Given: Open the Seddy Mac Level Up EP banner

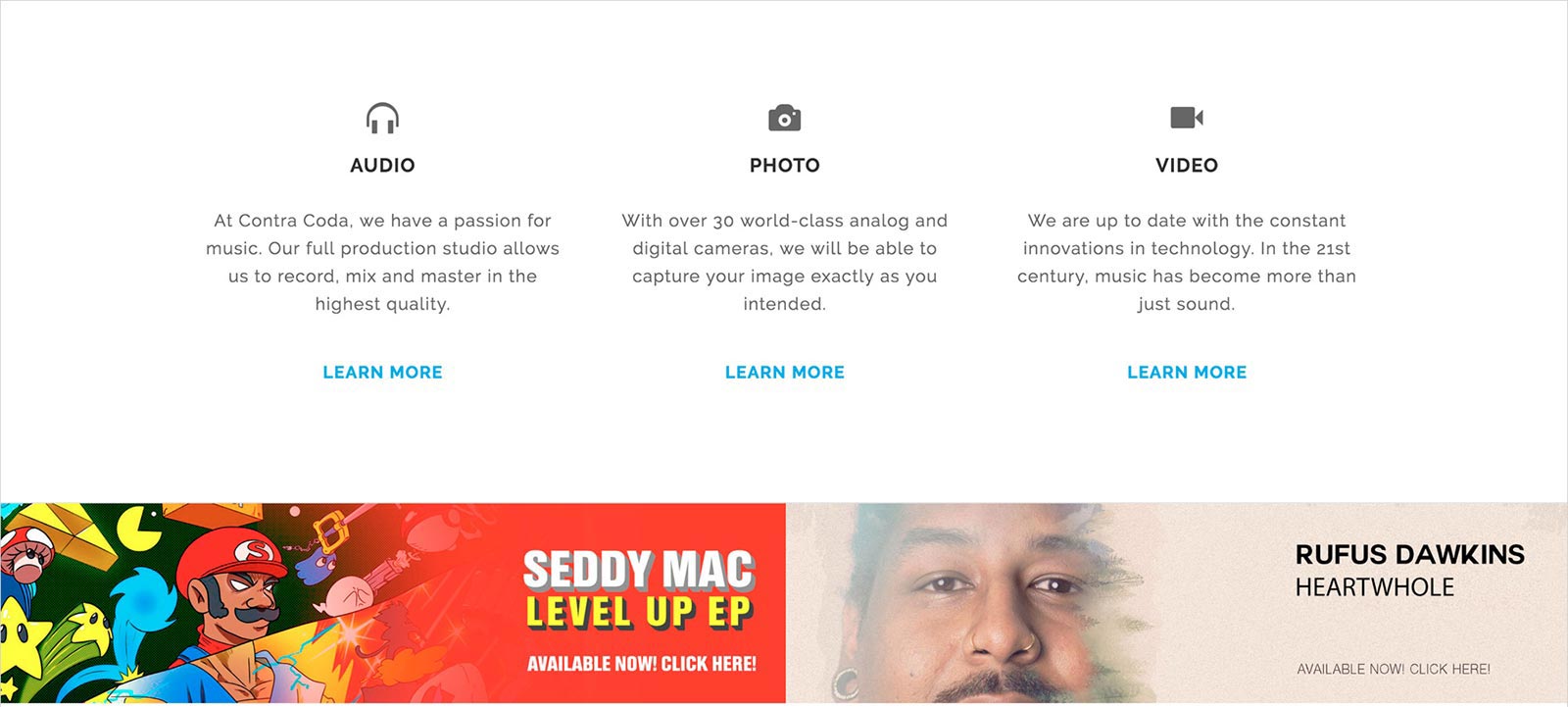Looking at the screenshot, I should pyautogui.click(x=392, y=603).
